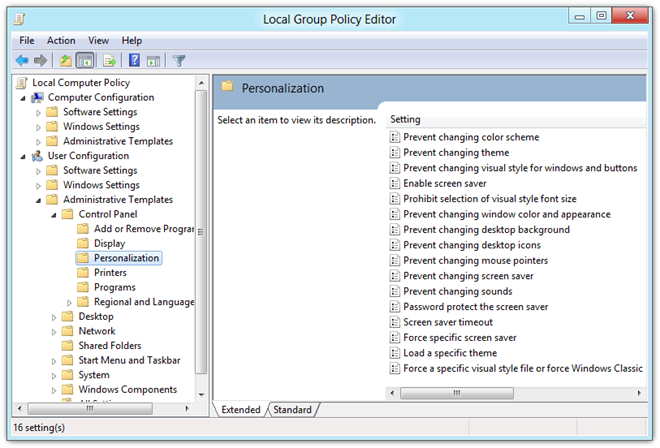Expand Windows Settings under User Configuration

(x=38, y=186)
